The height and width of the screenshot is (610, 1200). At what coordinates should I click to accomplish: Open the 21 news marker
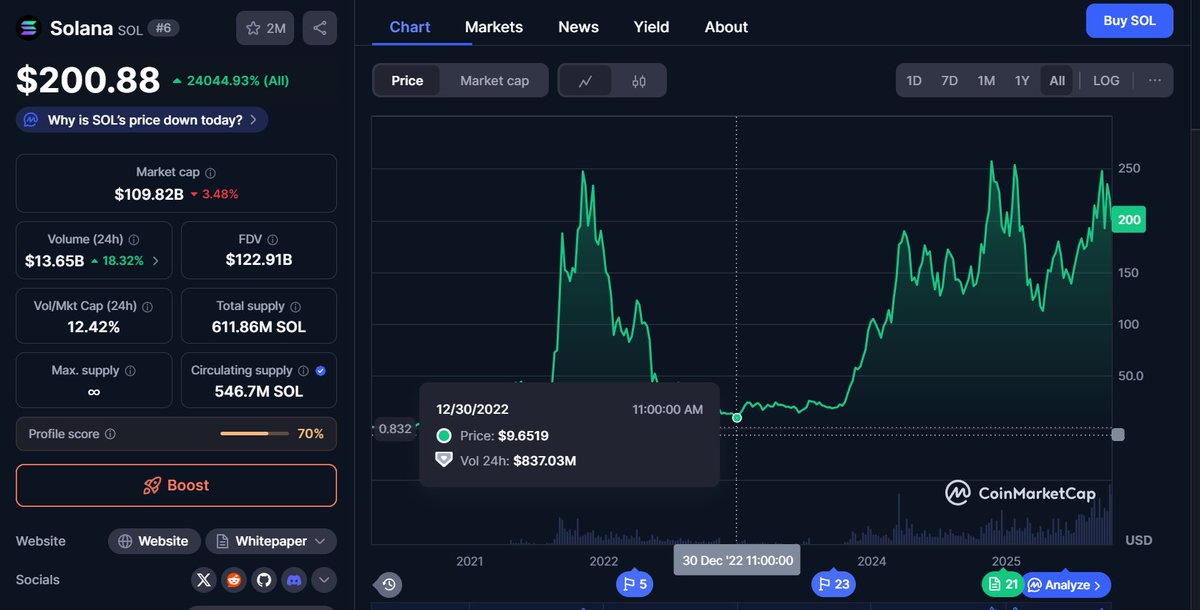[x=1003, y=584]
